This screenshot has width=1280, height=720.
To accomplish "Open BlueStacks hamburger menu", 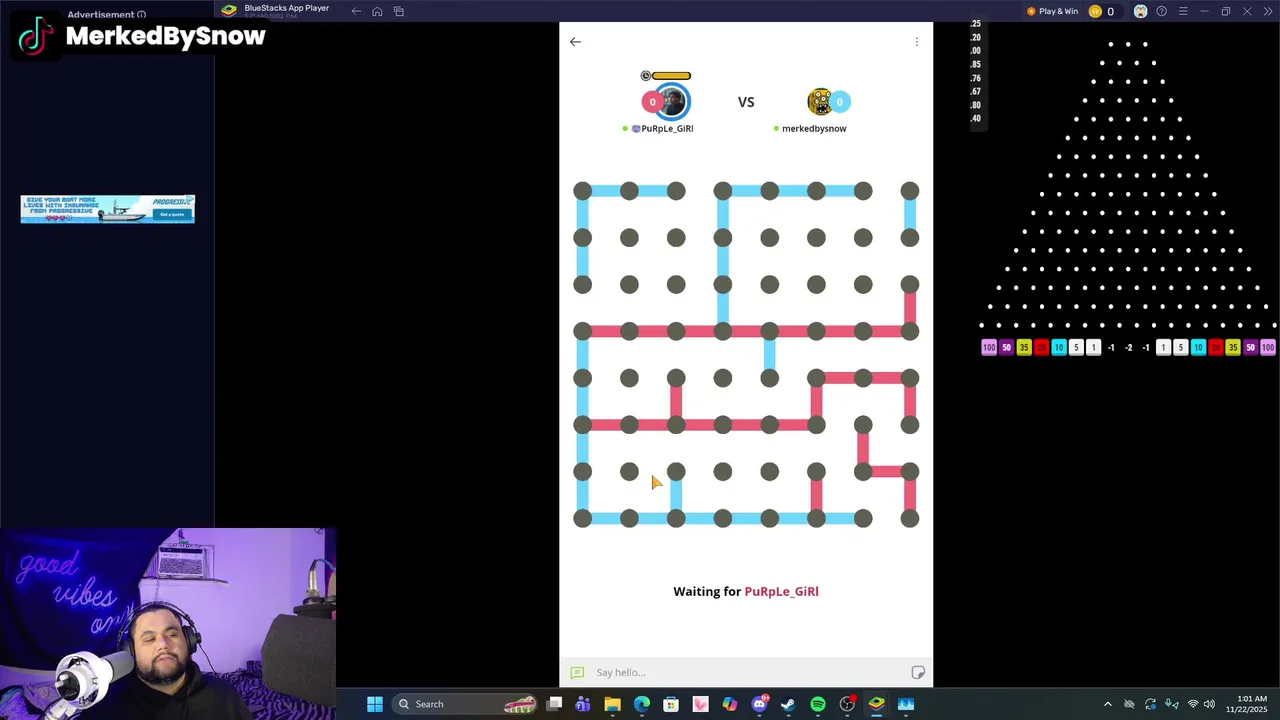I will 1183,11.
